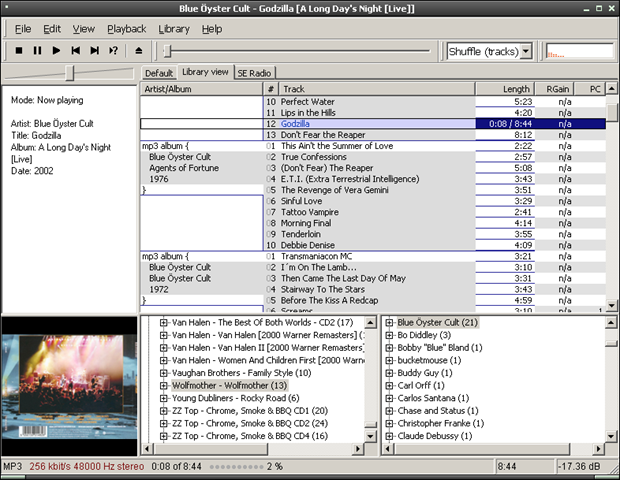
Task: Click the 256 kbit/s 48000 Hz stereo status text
Action: pyautogui.click(x=87, y=467)
